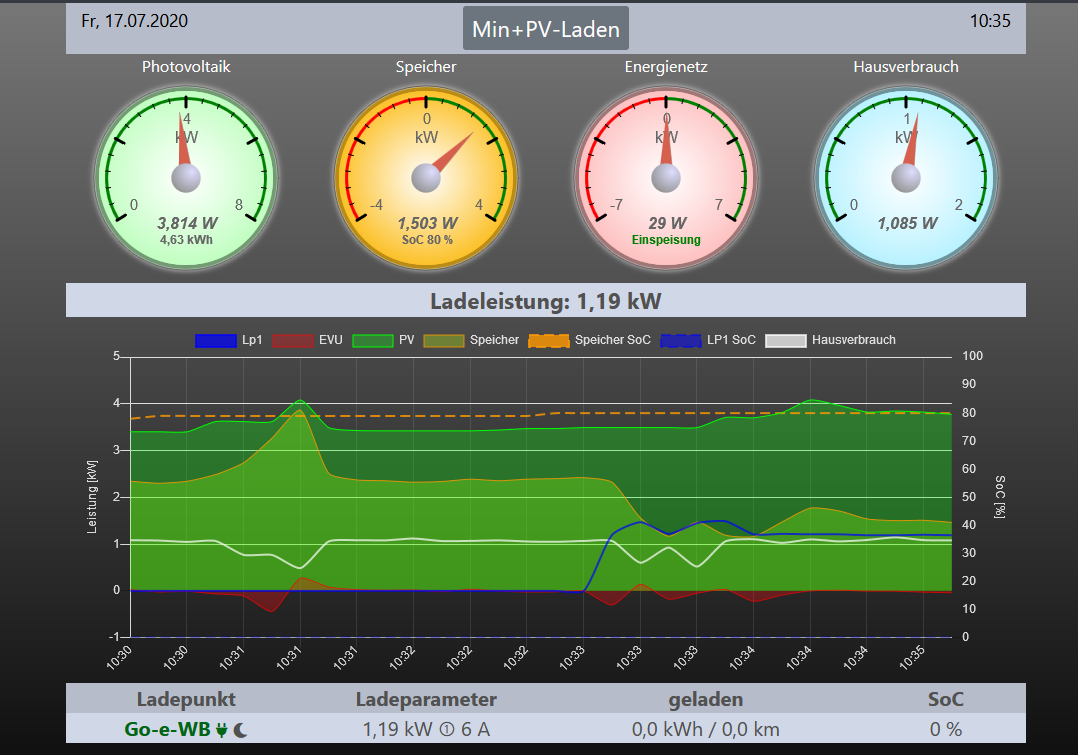Hide the Speicher SoC dashed line

coord(590,340)
